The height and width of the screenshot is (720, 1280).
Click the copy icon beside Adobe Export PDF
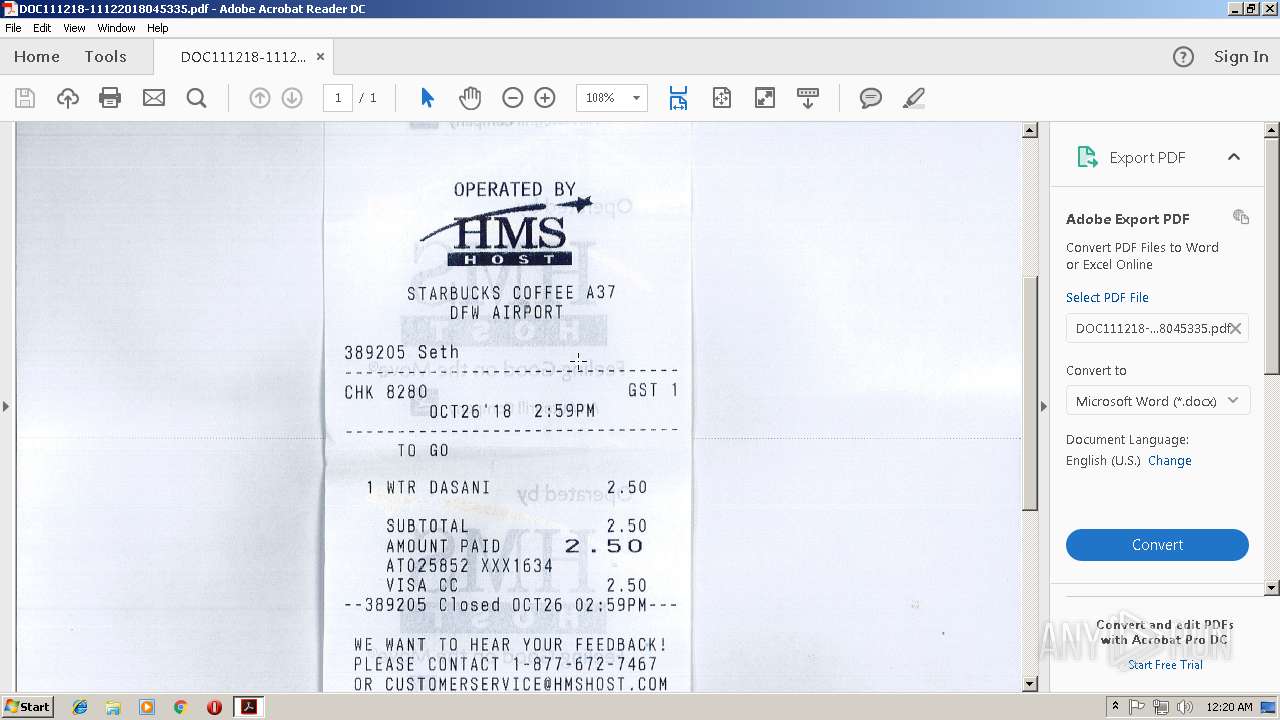1241,217
